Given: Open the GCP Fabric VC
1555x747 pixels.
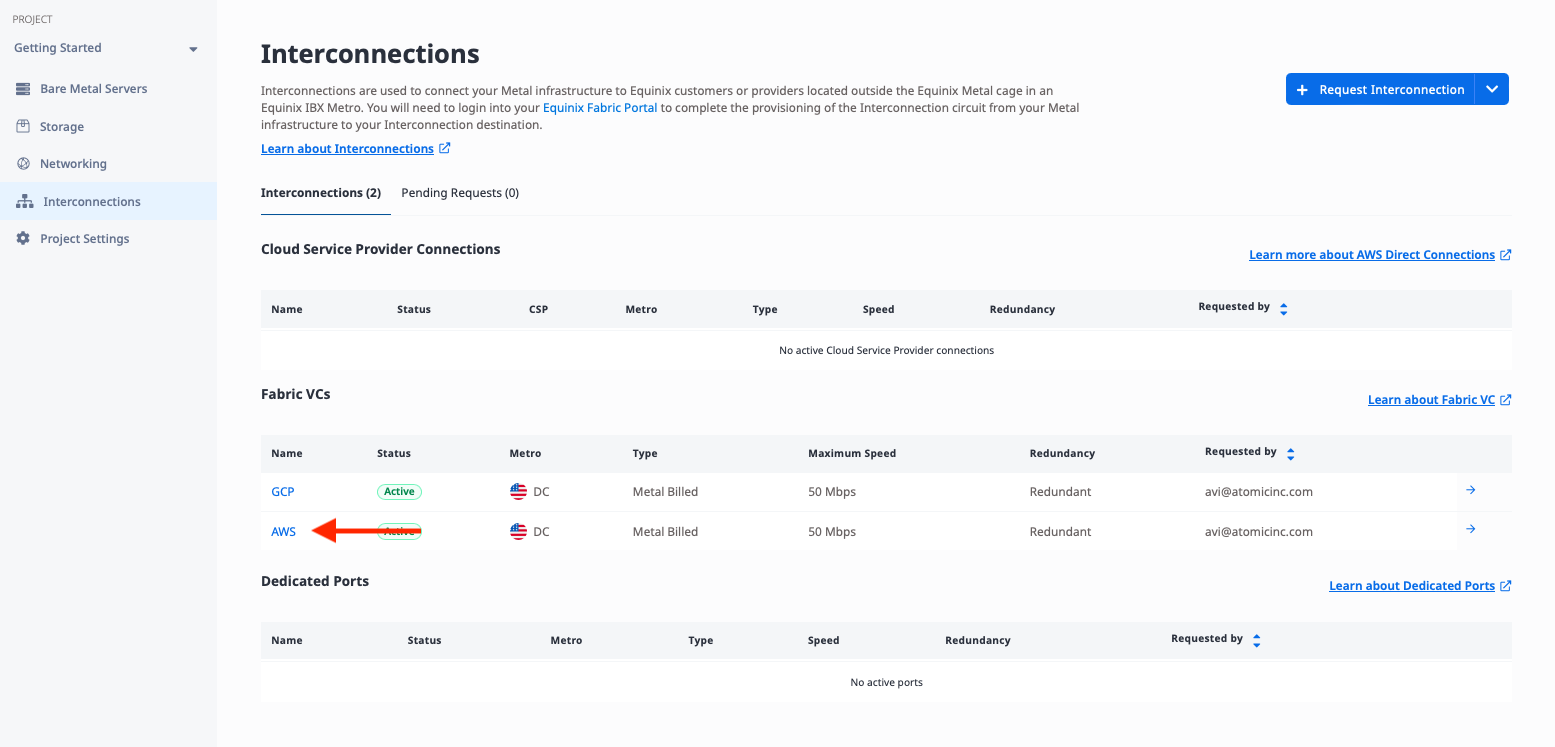Looking at the screenshot, I should 283,492.
